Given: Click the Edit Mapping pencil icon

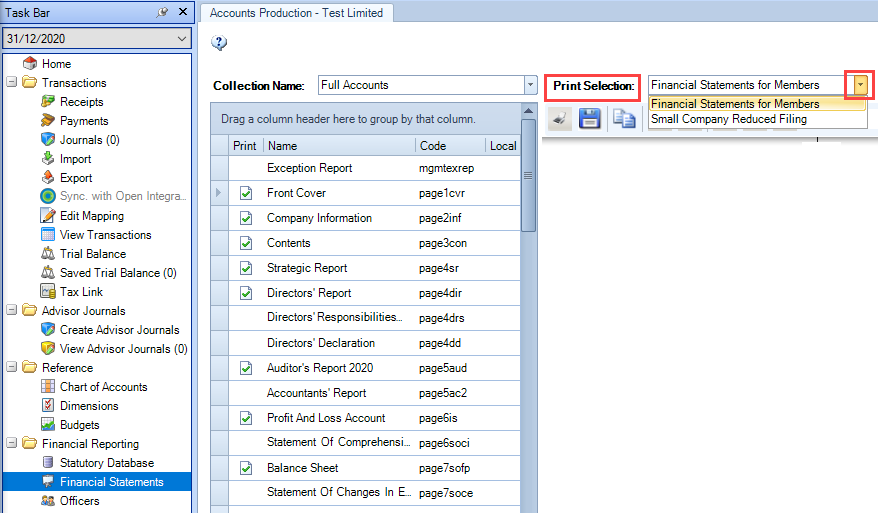Looking at the screenshot, I should [48, 216].
